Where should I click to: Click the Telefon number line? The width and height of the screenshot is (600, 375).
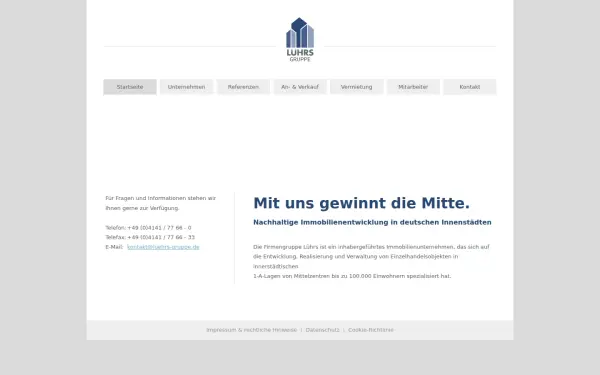click(148, 228)
